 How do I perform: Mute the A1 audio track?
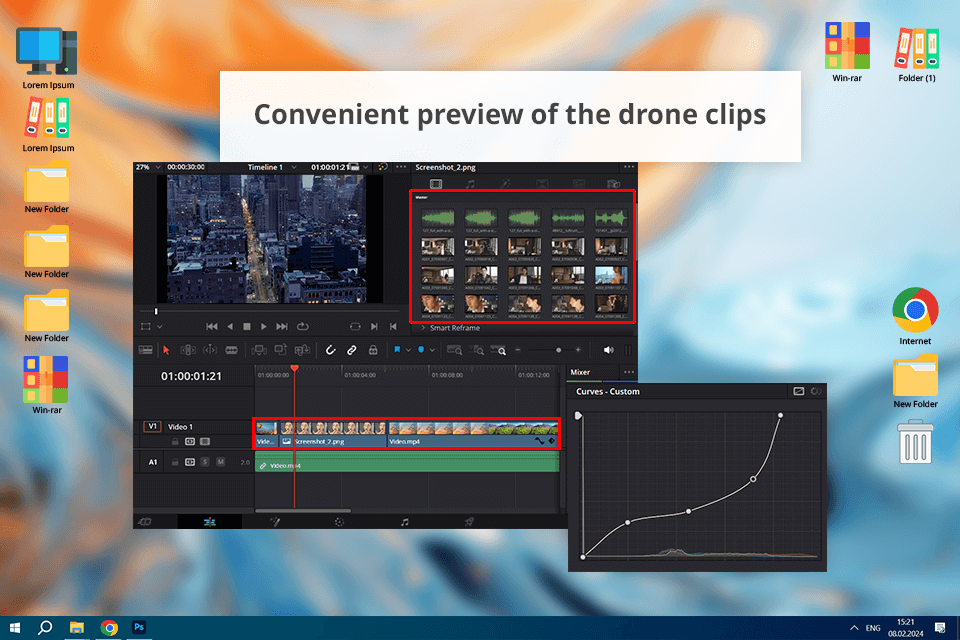220,462
